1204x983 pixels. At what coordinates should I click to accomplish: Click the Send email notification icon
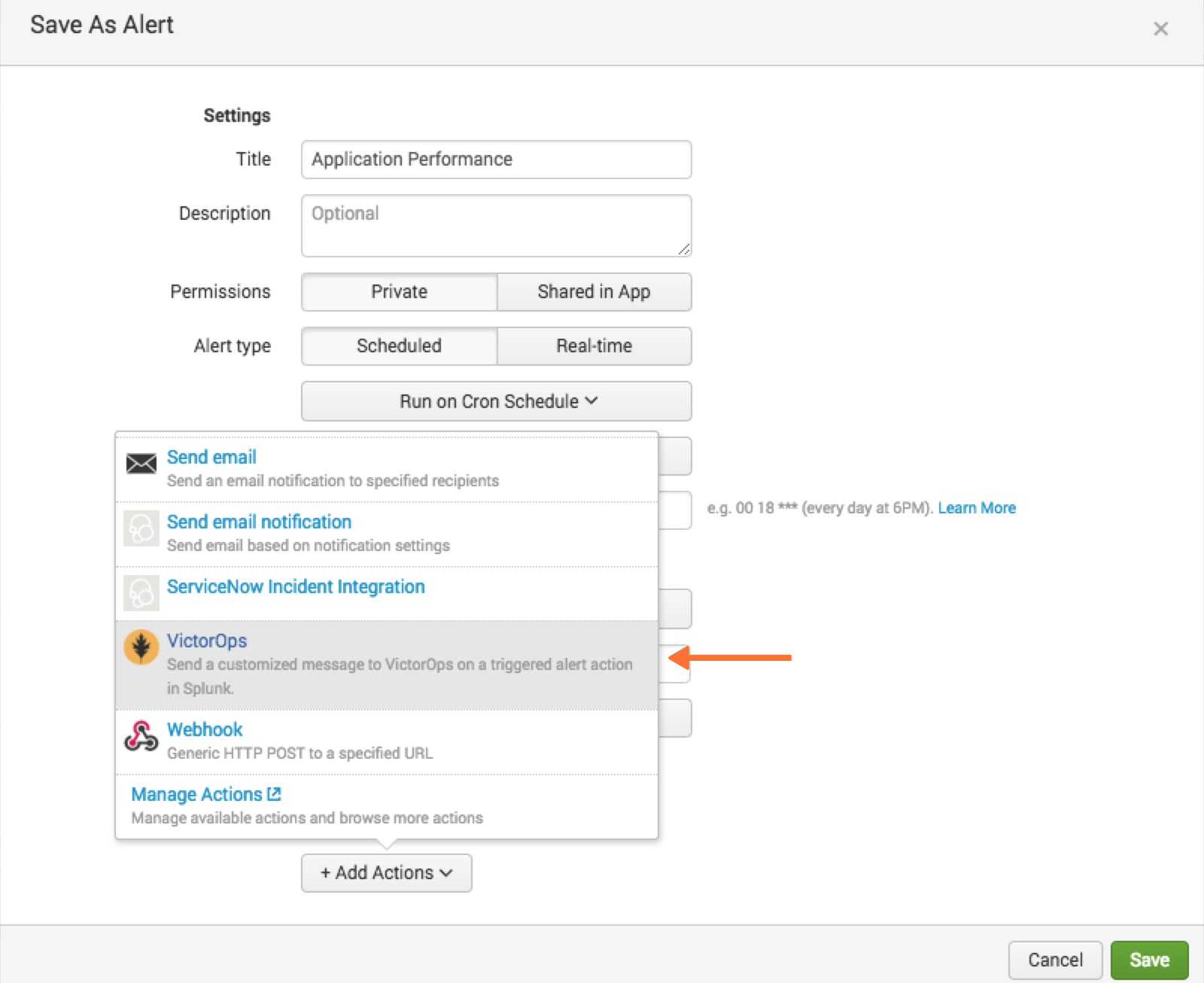click(x=141, y=528)
